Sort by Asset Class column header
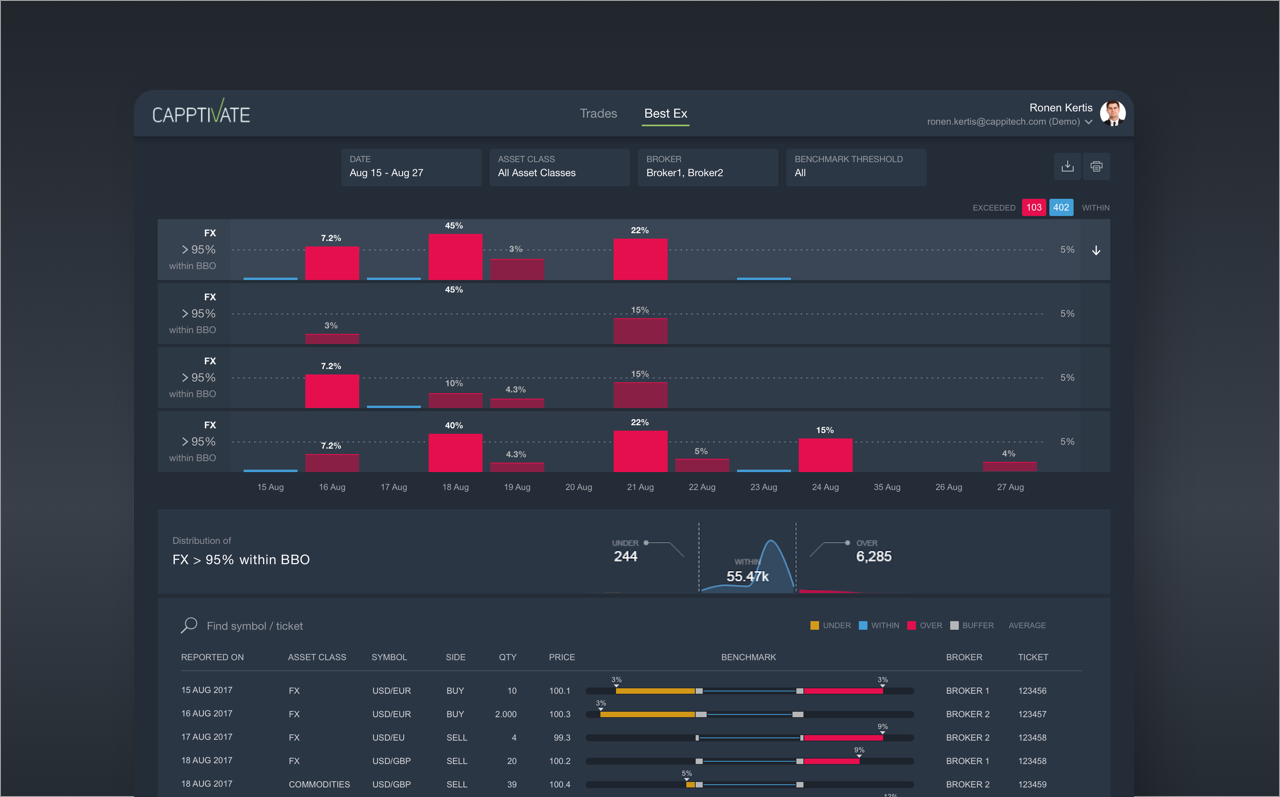The width and height of the screenshot is (1280, 797). [317, 658]
